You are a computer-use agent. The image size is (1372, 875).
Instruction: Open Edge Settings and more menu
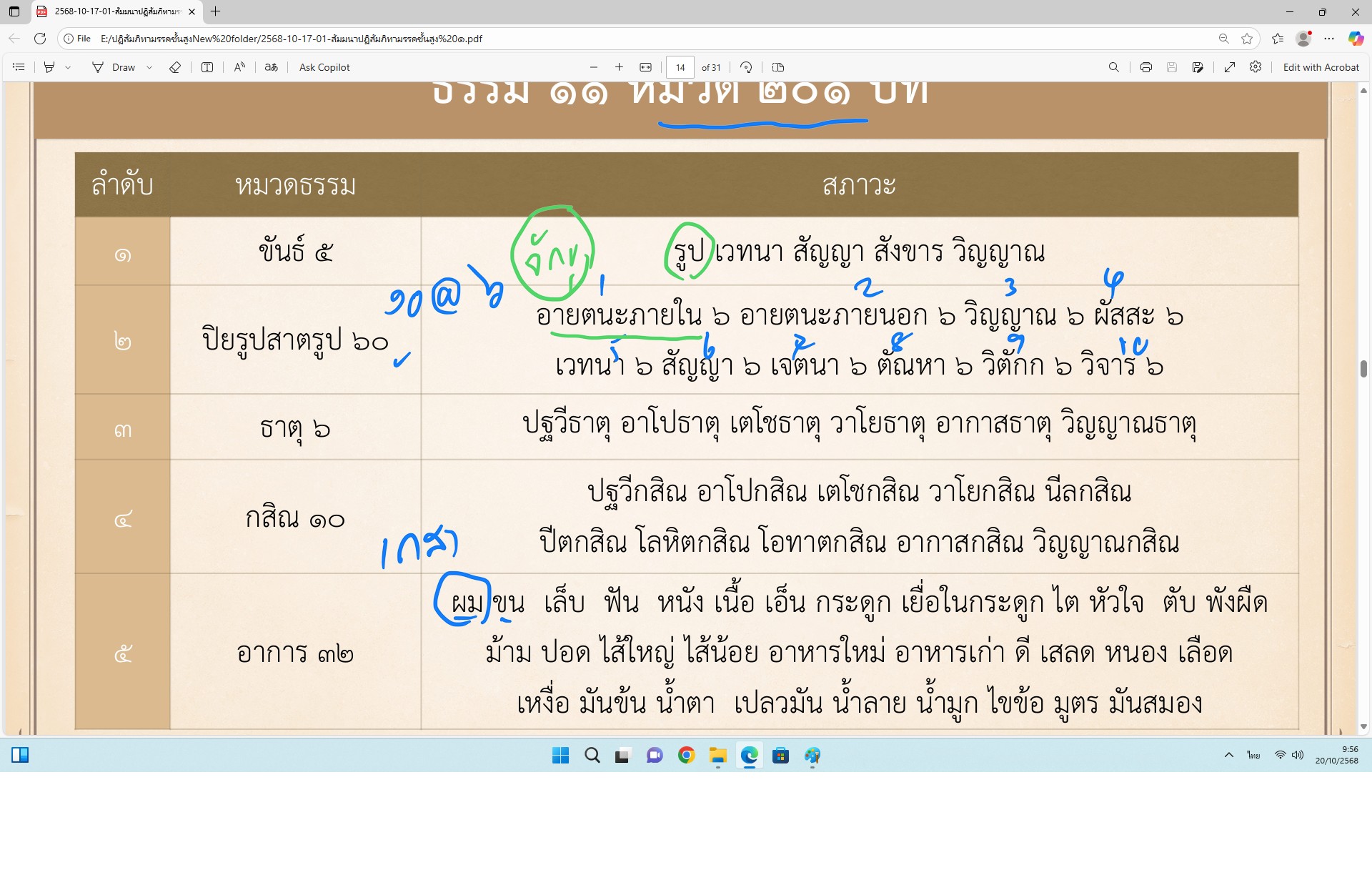click(1329, 39)
